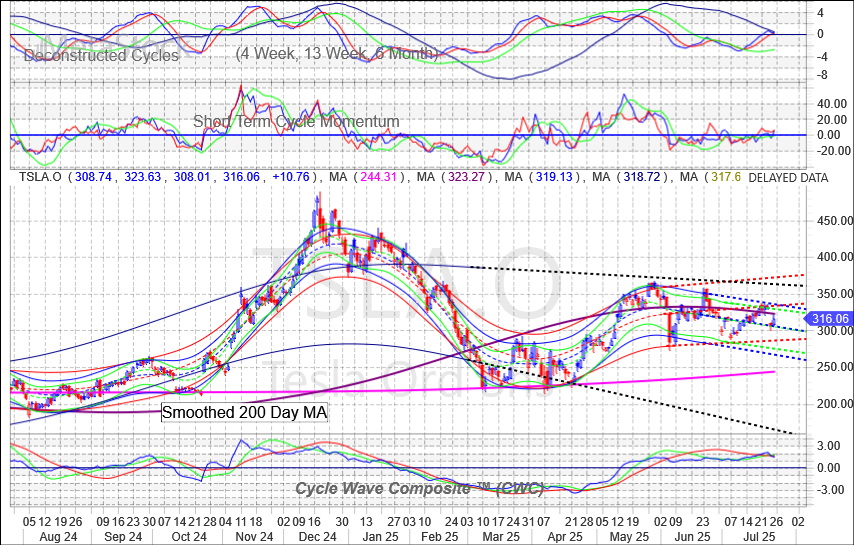Image resolution: width=854 pixels, height=545 pixels.
Task: Click the Short Term Cycle Momentum title
Action: (x=296, y=121)
